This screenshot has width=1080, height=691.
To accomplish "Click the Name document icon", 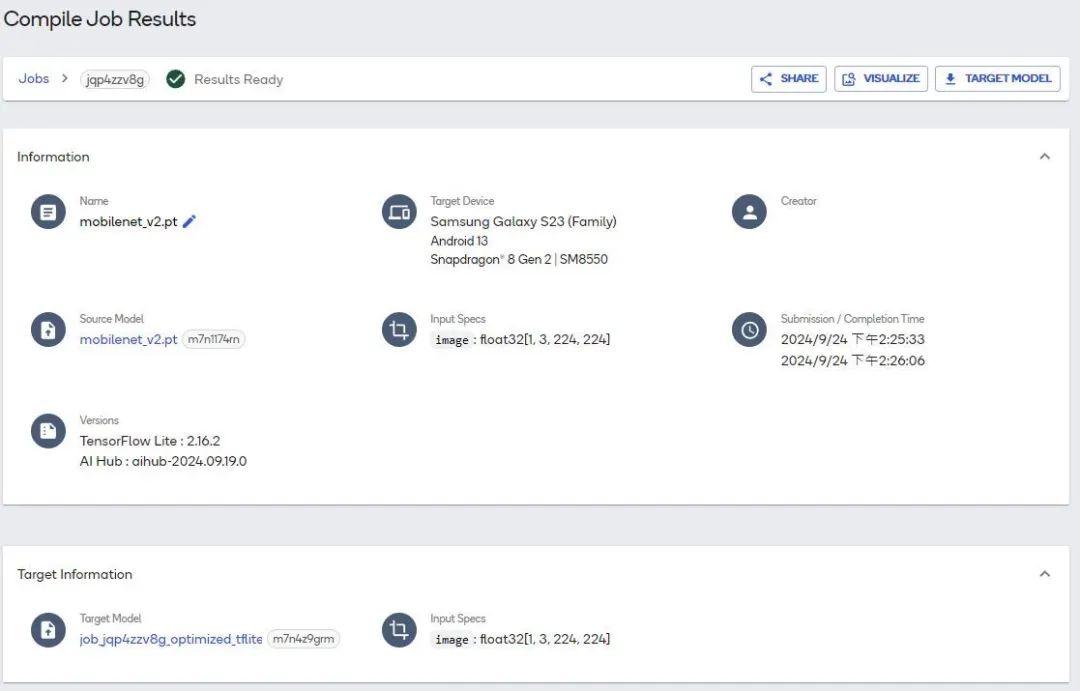I will [48, 212].
